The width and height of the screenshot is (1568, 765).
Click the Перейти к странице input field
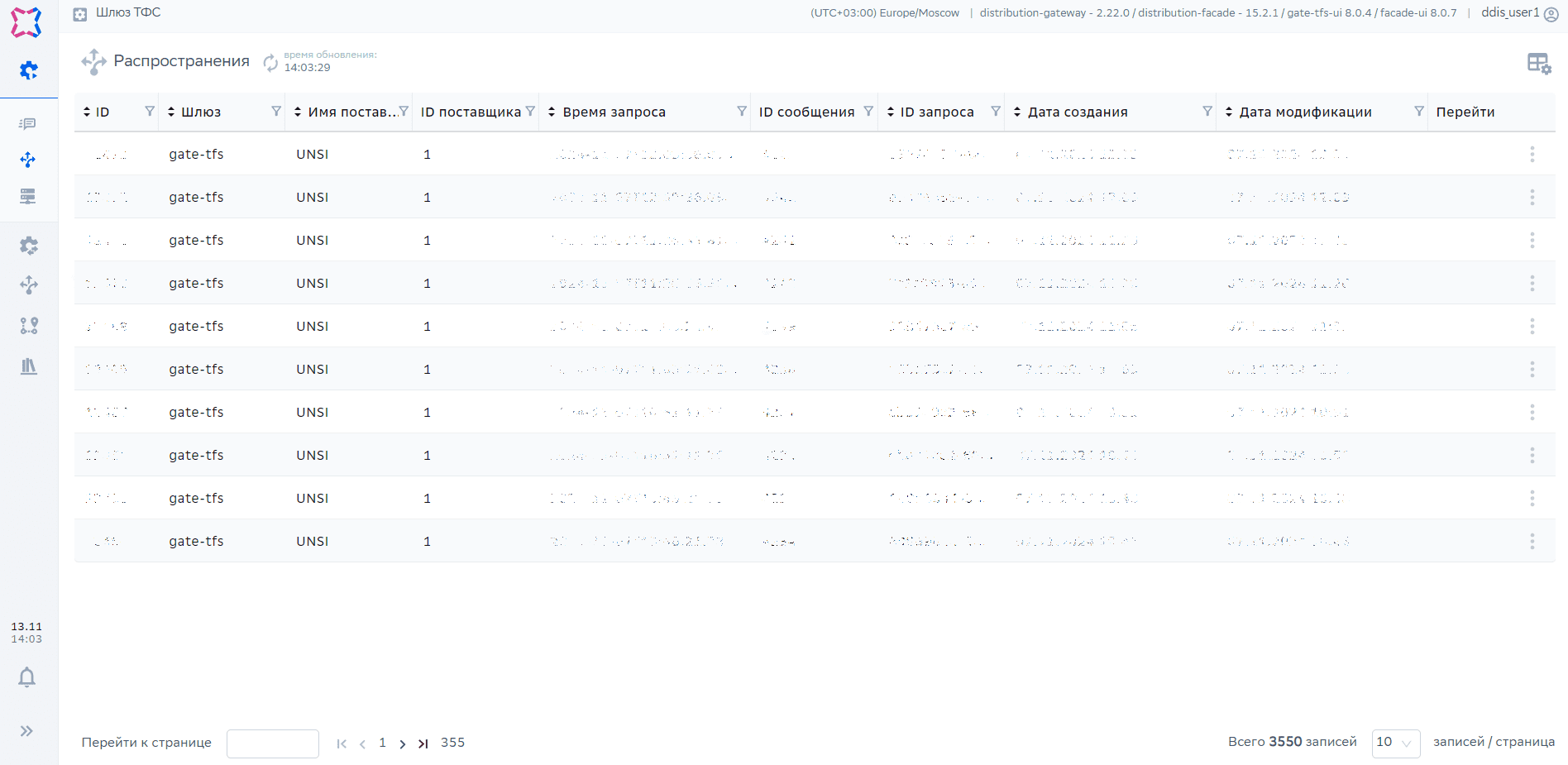[x=273, y=743]
